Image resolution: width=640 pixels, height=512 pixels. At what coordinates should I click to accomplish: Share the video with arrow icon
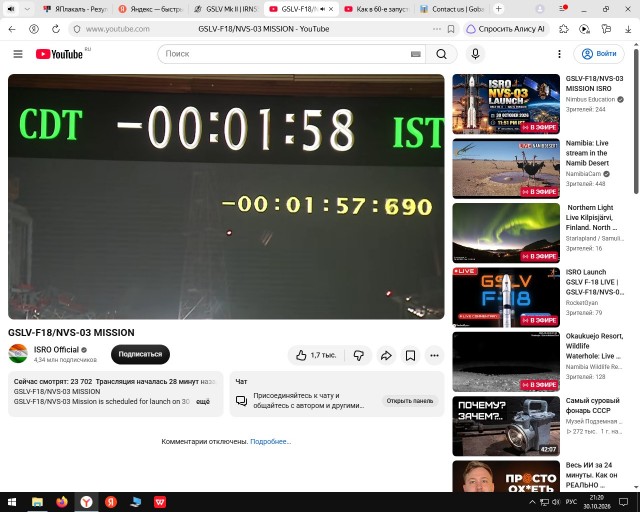point(386,355)
